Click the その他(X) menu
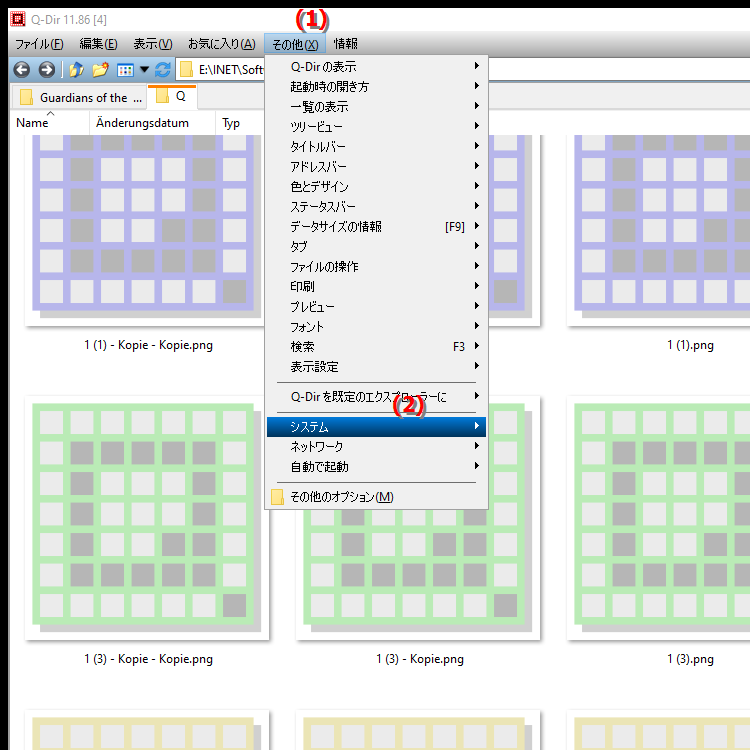Image resolution: width=750 pixels, height=750 pixels. (x=295, y=44)
